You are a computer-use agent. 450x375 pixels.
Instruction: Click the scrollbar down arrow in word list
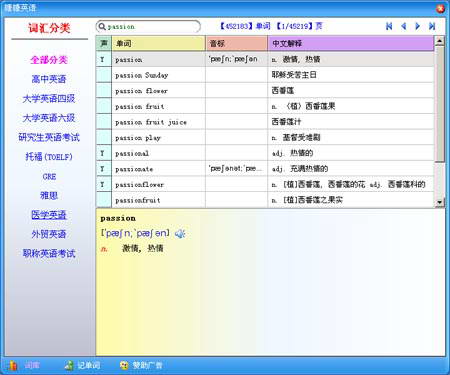(x=440, y=202)
